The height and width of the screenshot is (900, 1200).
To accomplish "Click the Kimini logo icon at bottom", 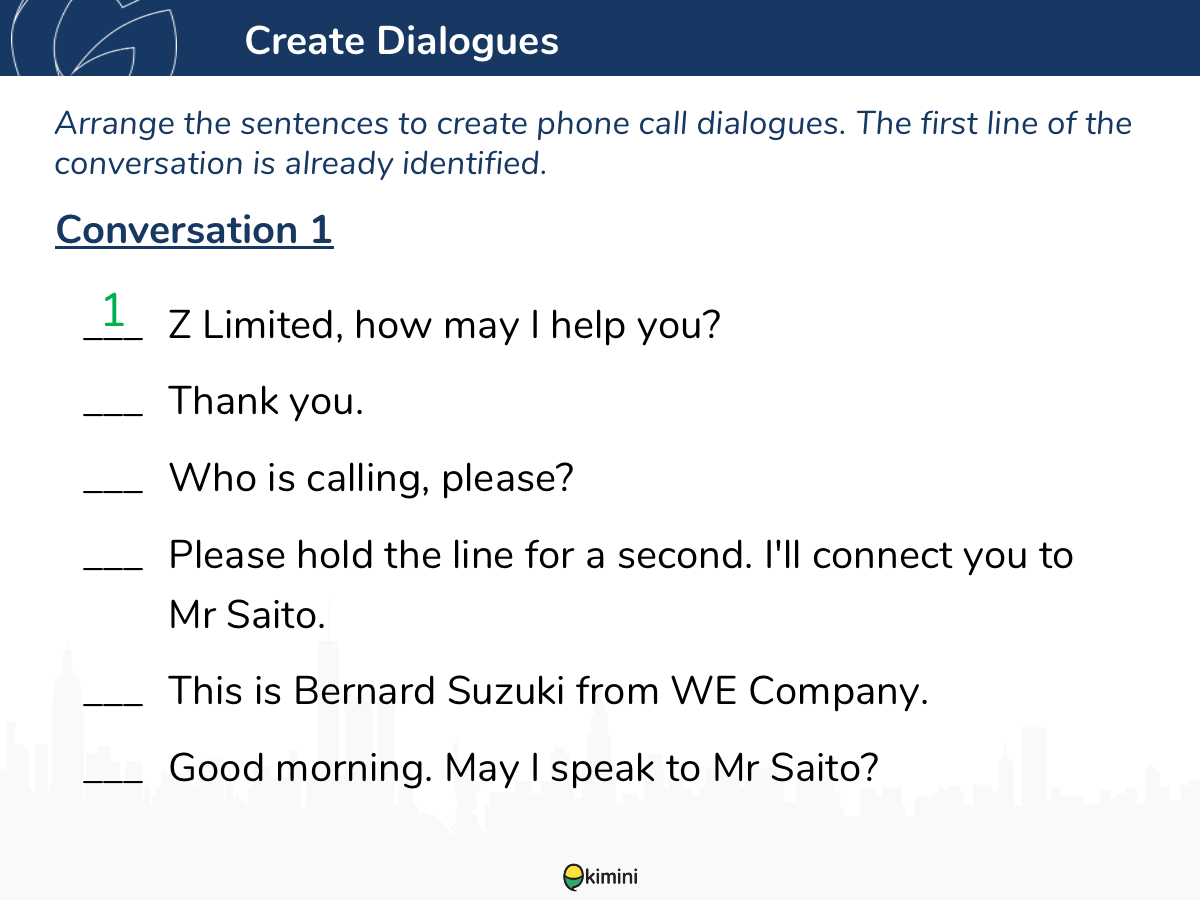I will [x=574, y=877].
